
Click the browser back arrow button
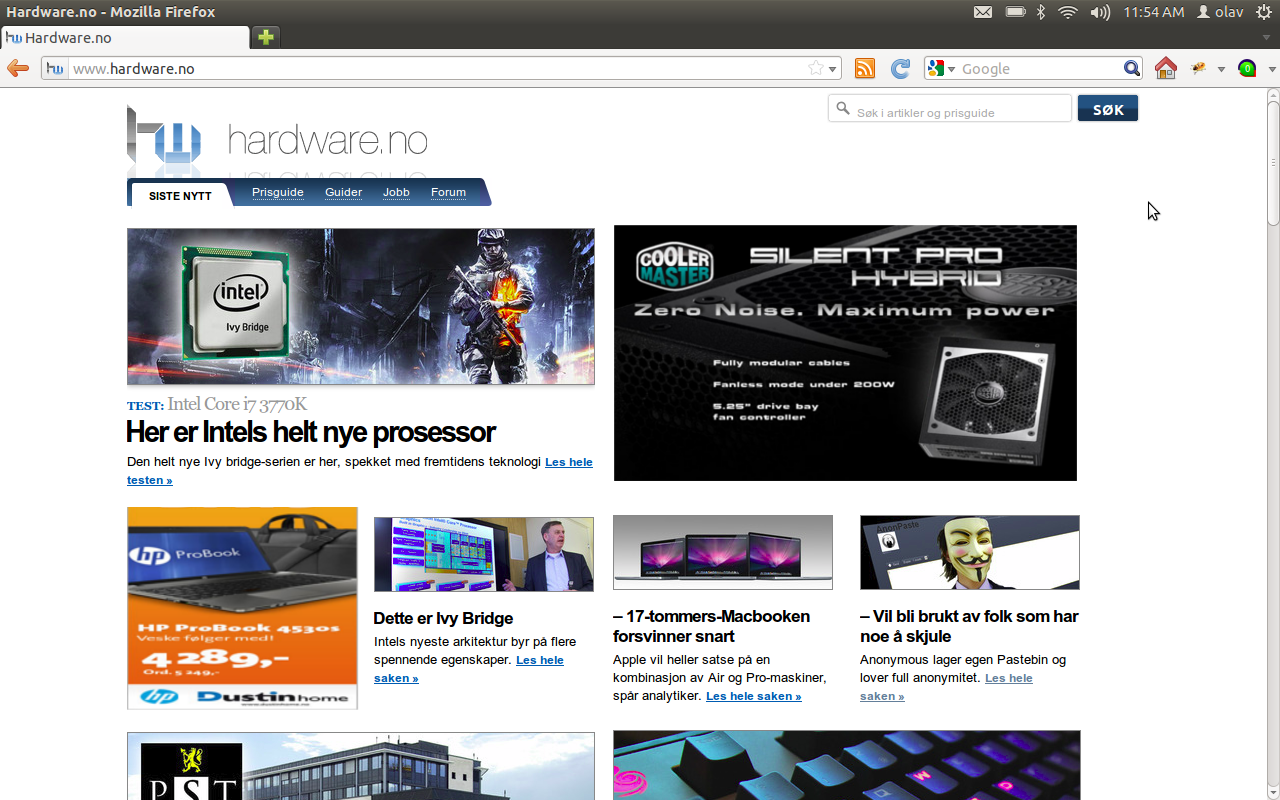tap(17, 68)
